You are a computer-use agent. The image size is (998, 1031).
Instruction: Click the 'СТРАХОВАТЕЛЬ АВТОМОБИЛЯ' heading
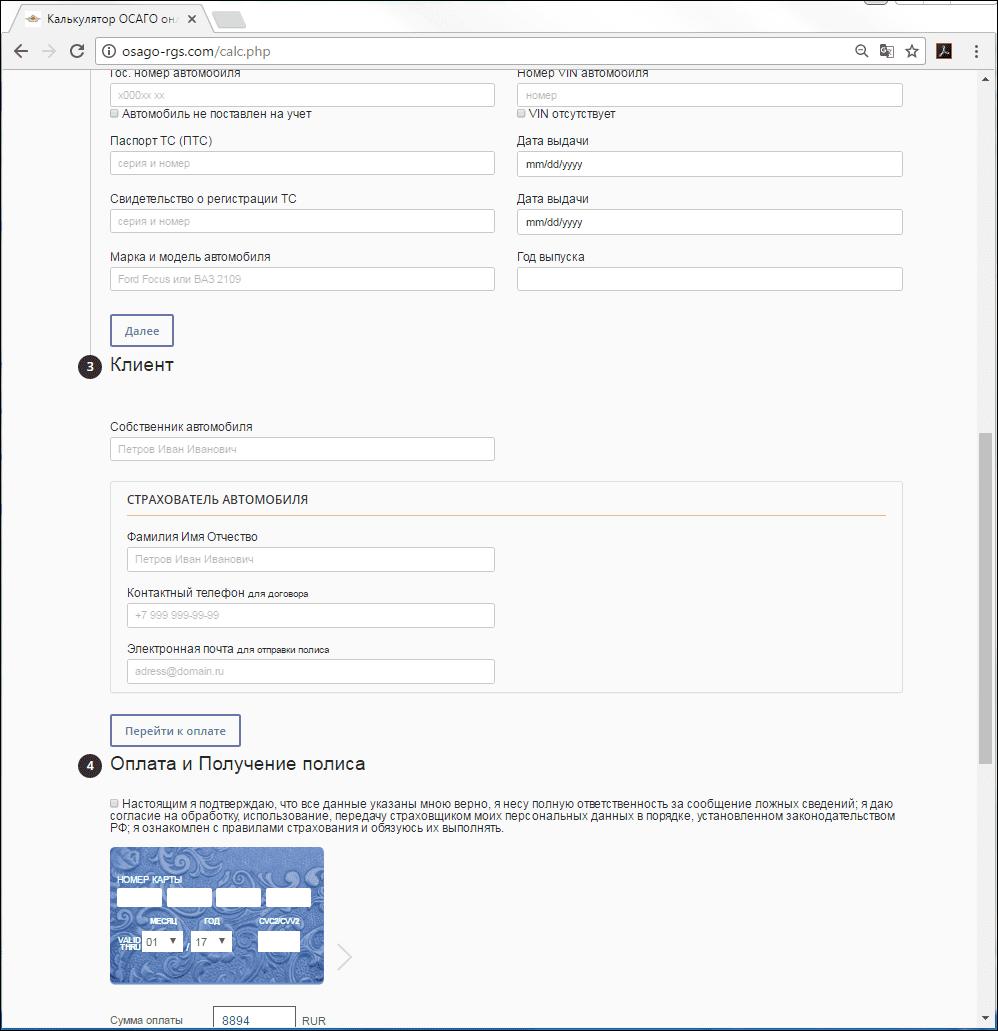point(218,500)
